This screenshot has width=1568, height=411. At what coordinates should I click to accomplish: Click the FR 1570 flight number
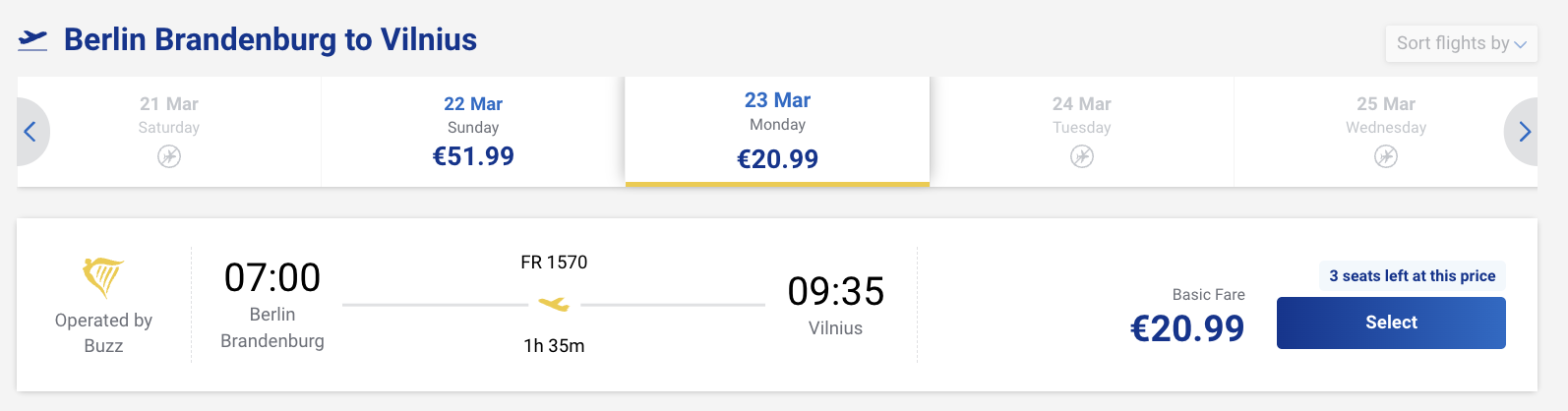point(554,263)
